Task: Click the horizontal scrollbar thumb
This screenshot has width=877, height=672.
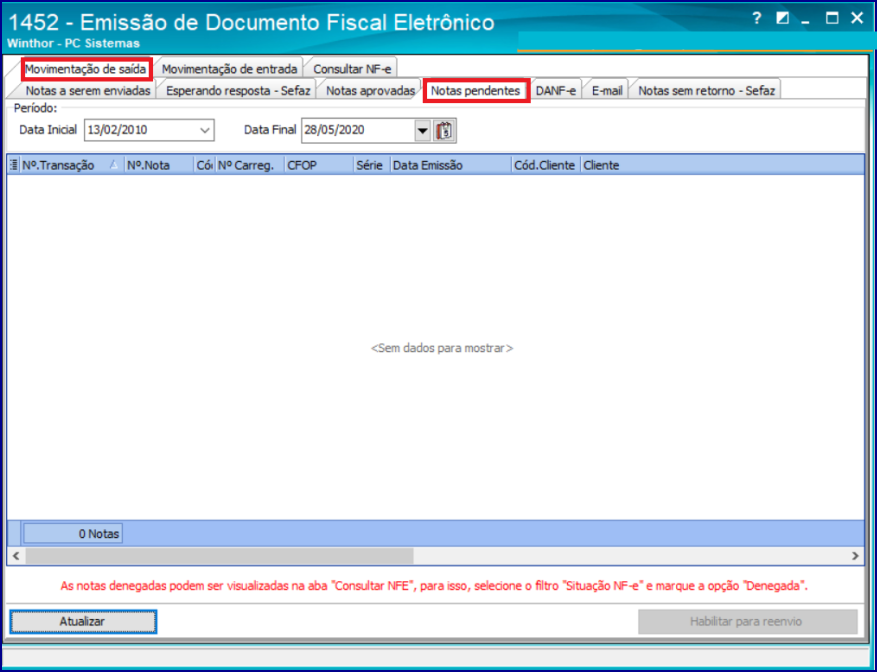Action: click(219, 556)
